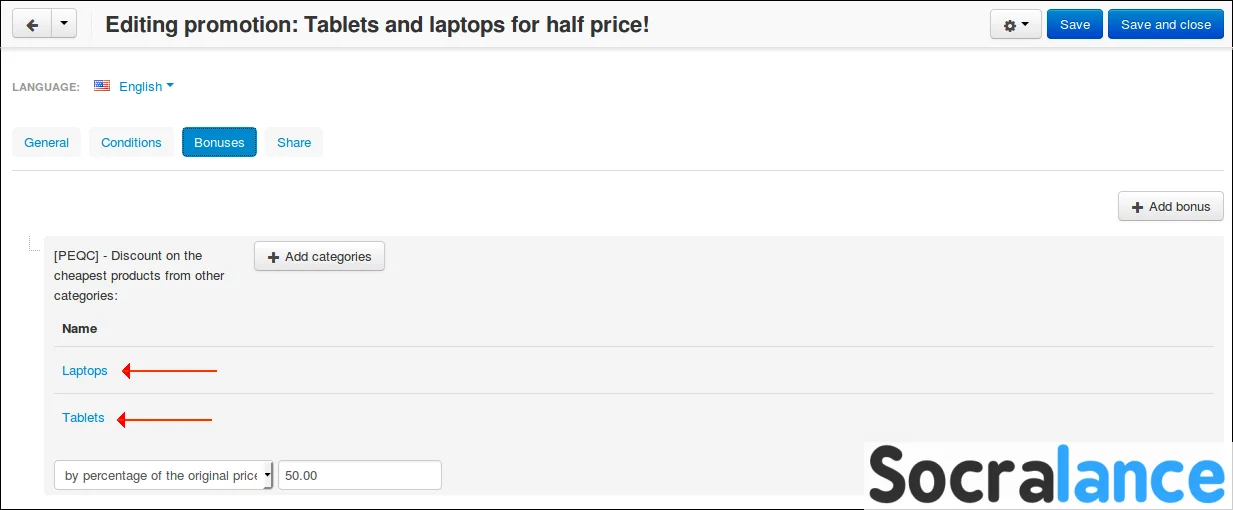Switch to the General tab
The height and width of the screenshot is (510, 1233).
pos(46,142)
